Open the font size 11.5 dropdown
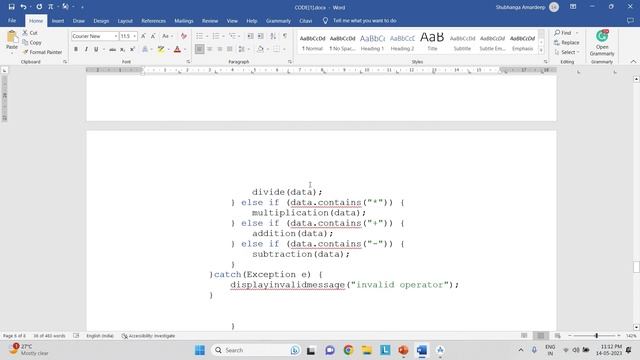This screenshot has height=360, width=640. coord(134,36)
